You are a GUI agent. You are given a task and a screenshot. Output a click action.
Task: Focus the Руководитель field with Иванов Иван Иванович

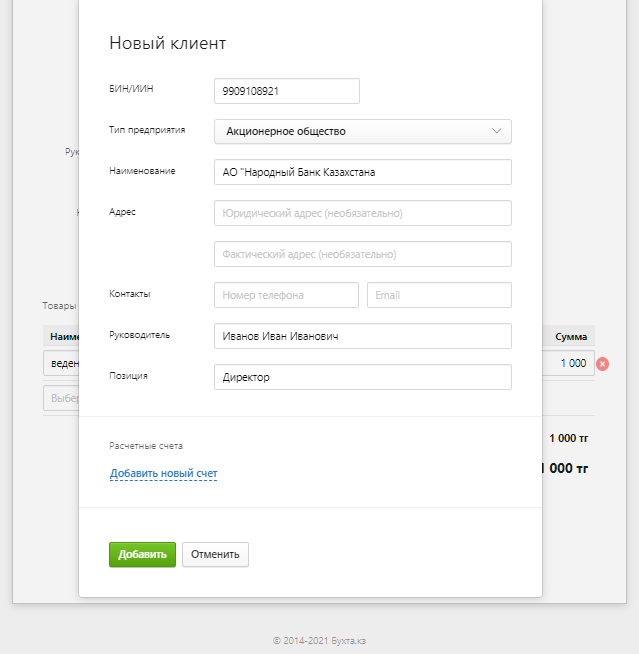[x=362, y=336]
